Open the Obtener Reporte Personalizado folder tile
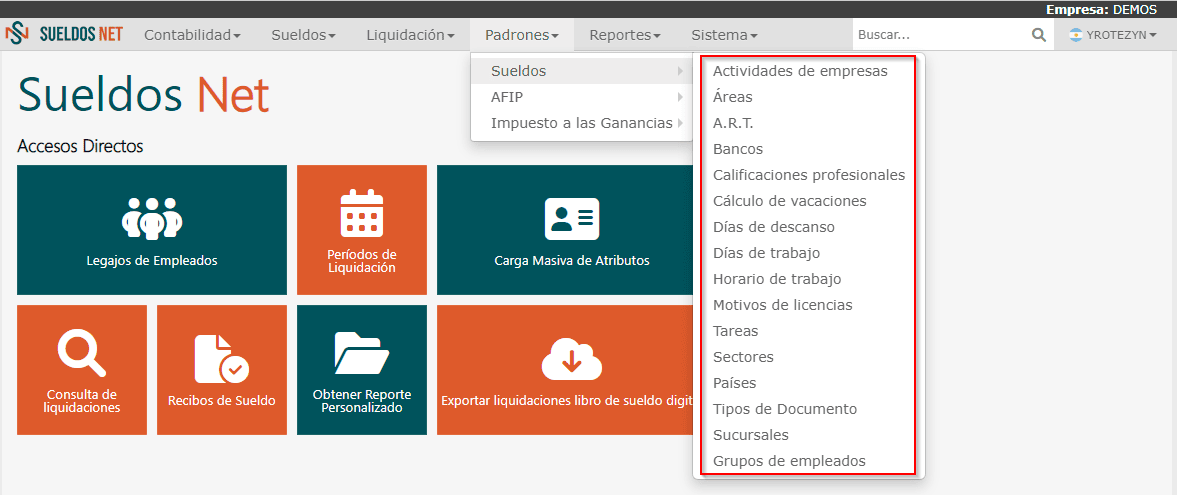 click(362, 370)
